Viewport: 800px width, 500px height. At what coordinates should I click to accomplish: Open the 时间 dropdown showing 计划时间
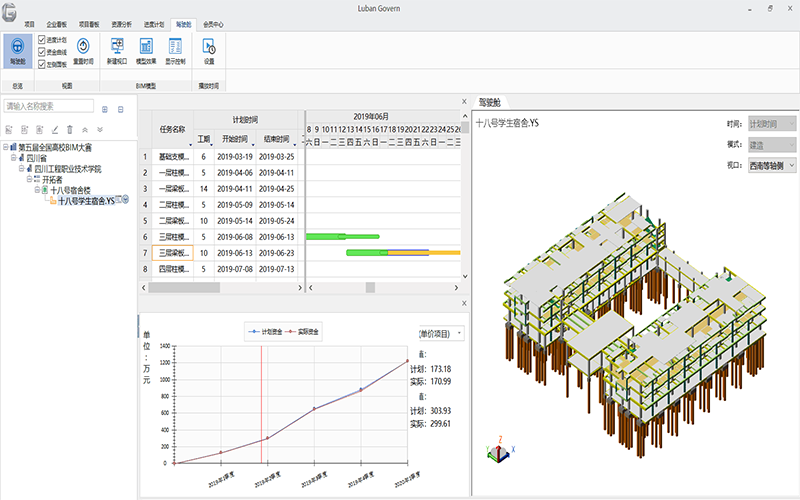772,123
